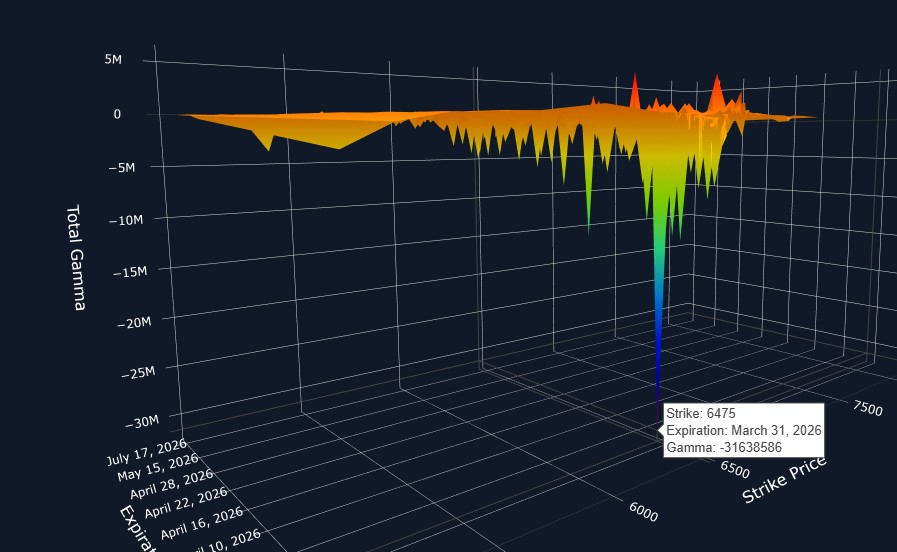This screenshot has width=897, height=552.
Task: Click the green spike left of the deepest blue spike
Action: point(589,200)
